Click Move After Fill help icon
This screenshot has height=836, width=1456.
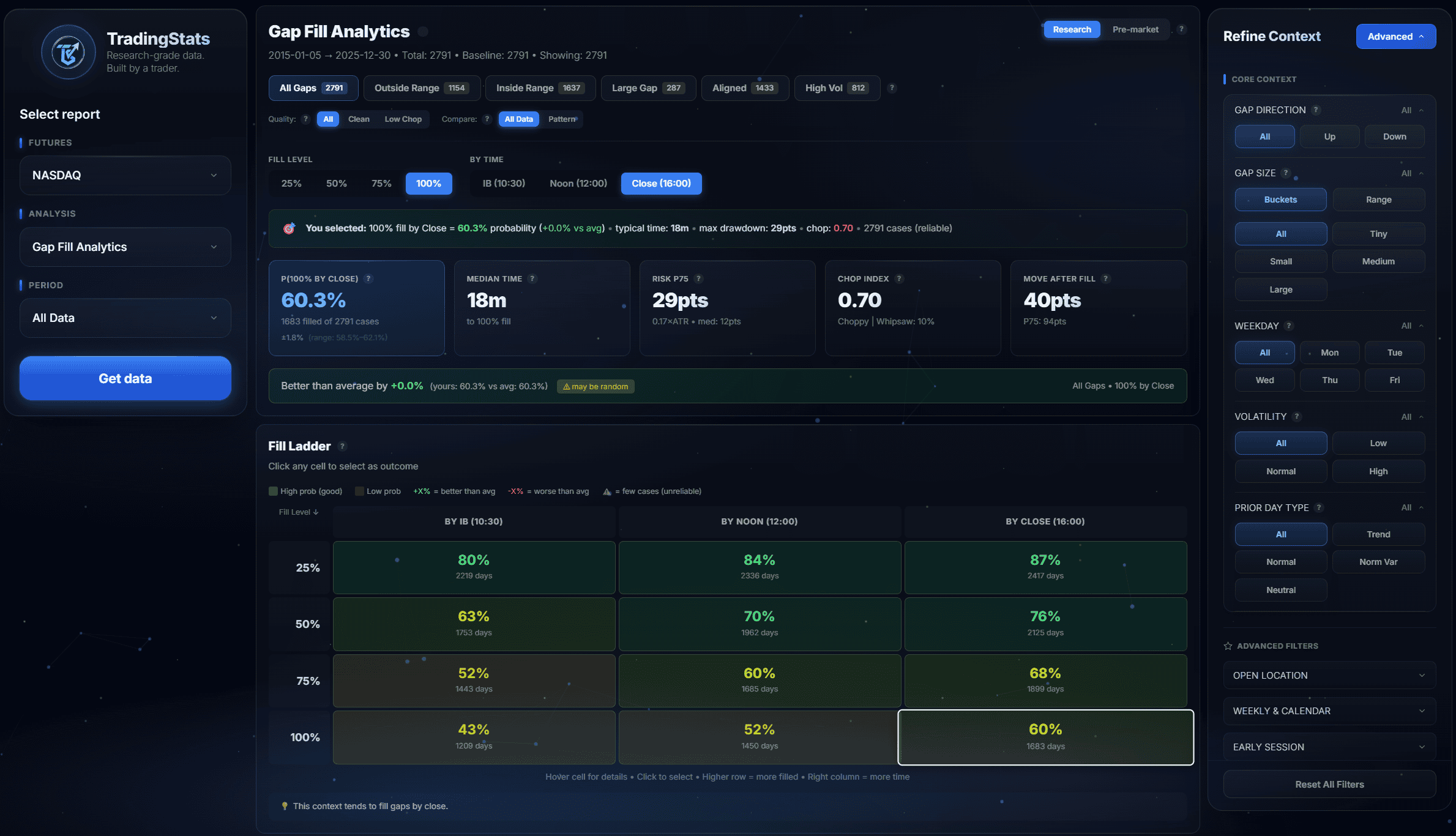pos(1105,278)
